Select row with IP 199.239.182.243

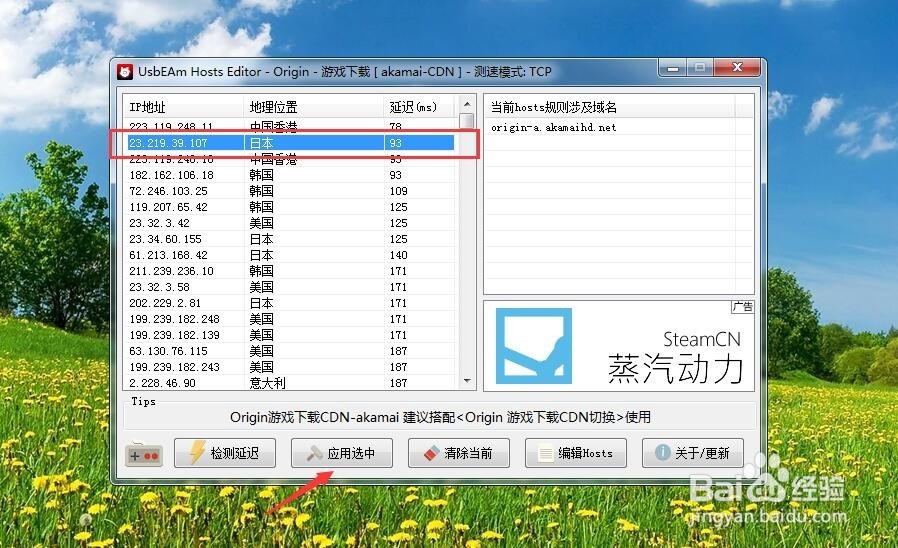coord(290,367)
